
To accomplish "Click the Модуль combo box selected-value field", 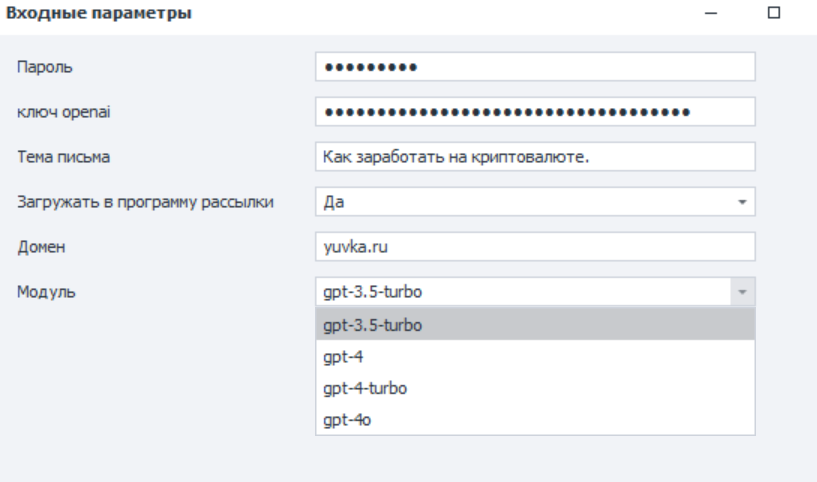I will click(x=523, y=291).
